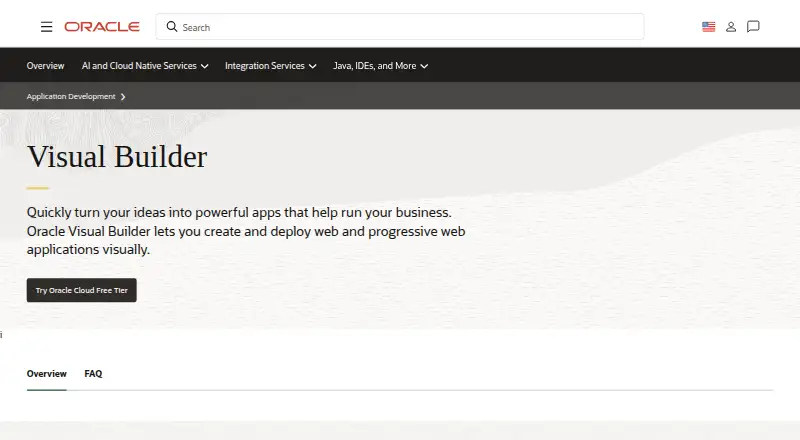The width and height of the screenshot is (800, 440).
Task: Click inside the Search field
Action: [x=400, y=27]
